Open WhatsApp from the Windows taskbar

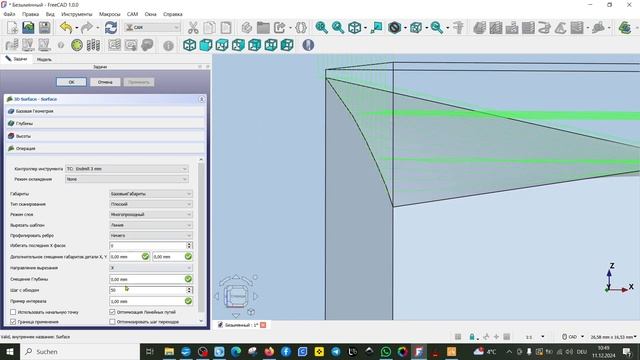click(x=386, y=351)
